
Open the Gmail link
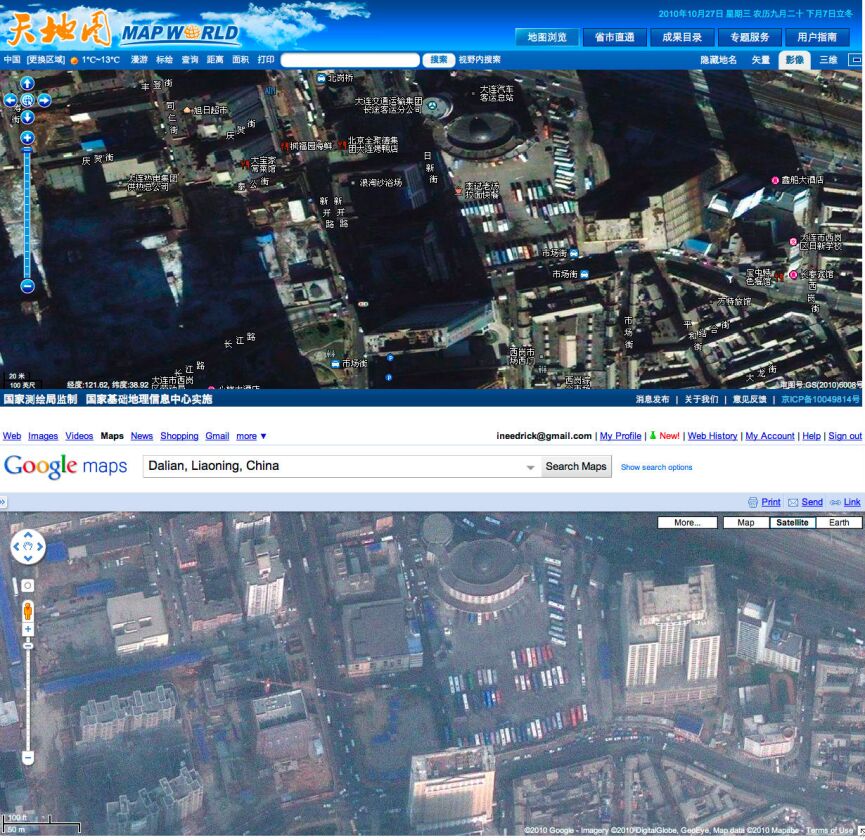[x=217, y=436]
